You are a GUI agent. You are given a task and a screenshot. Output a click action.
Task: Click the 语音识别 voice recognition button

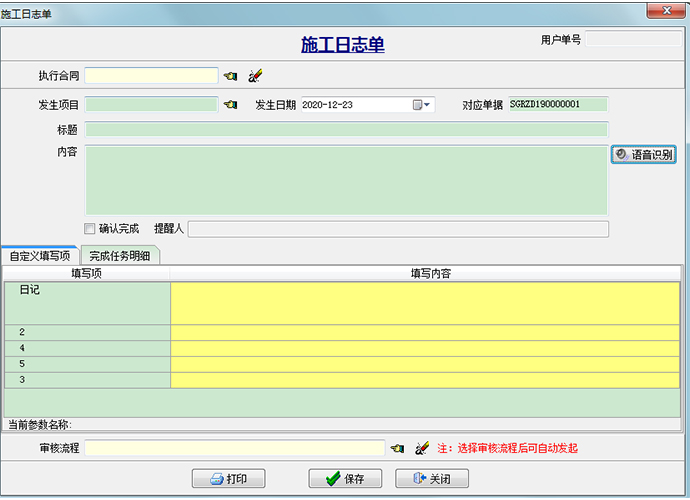(644, 155)
